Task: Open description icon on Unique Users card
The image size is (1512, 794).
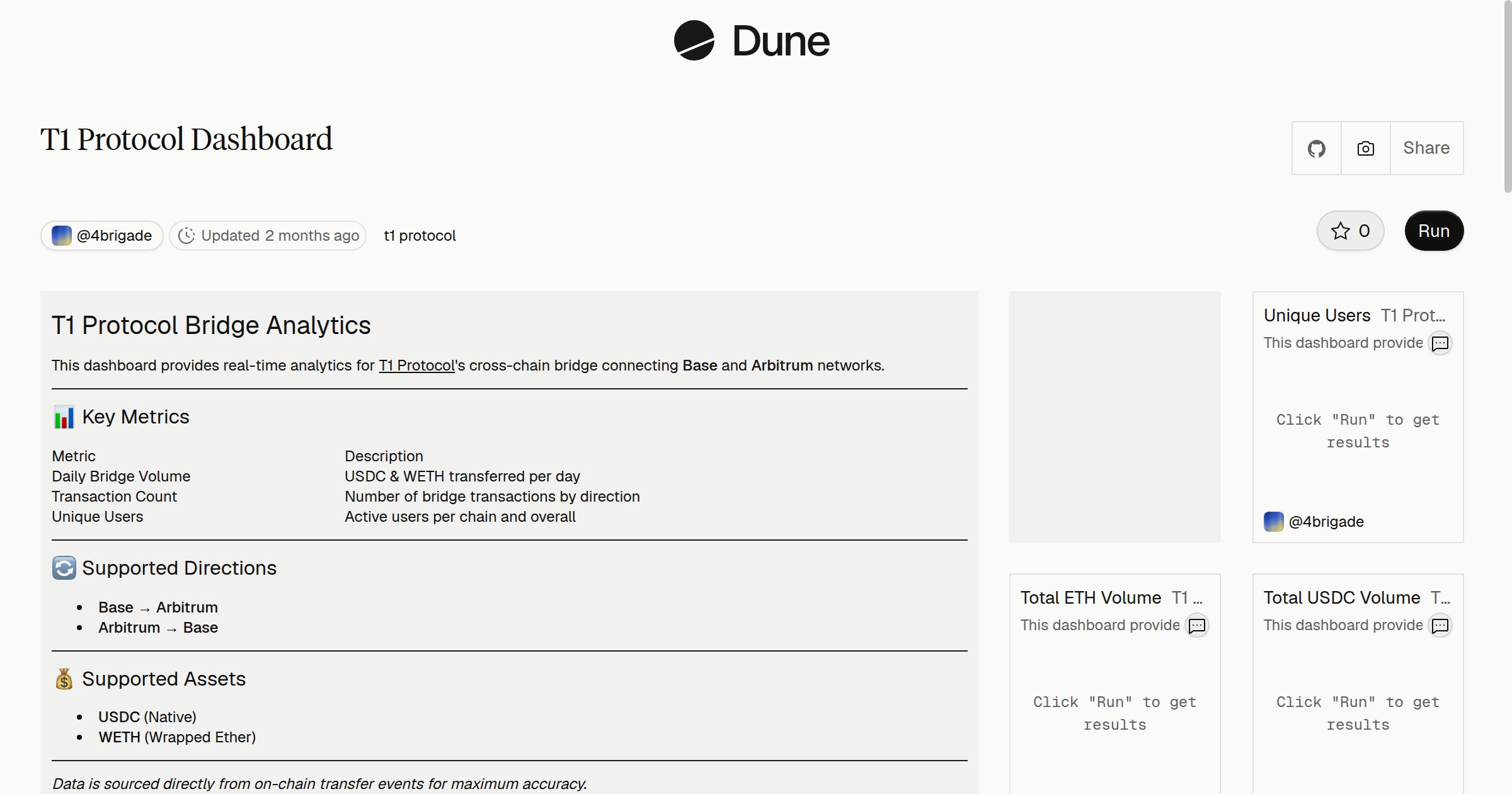Action: (1440, 343)
